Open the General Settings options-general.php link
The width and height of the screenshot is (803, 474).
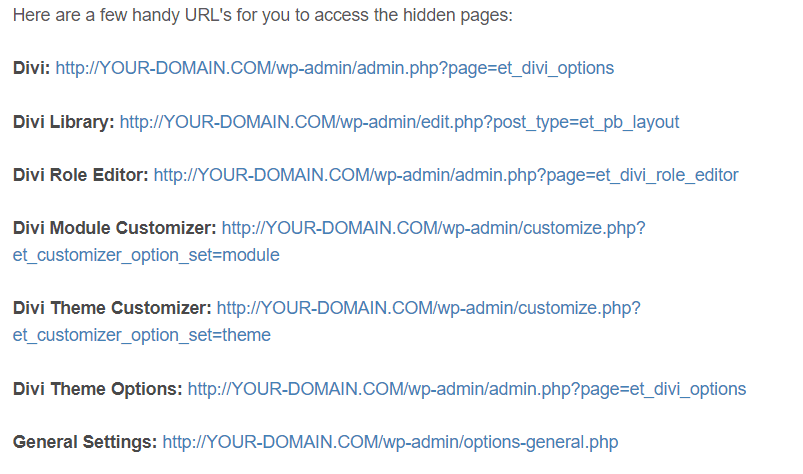tap(390, 442)
